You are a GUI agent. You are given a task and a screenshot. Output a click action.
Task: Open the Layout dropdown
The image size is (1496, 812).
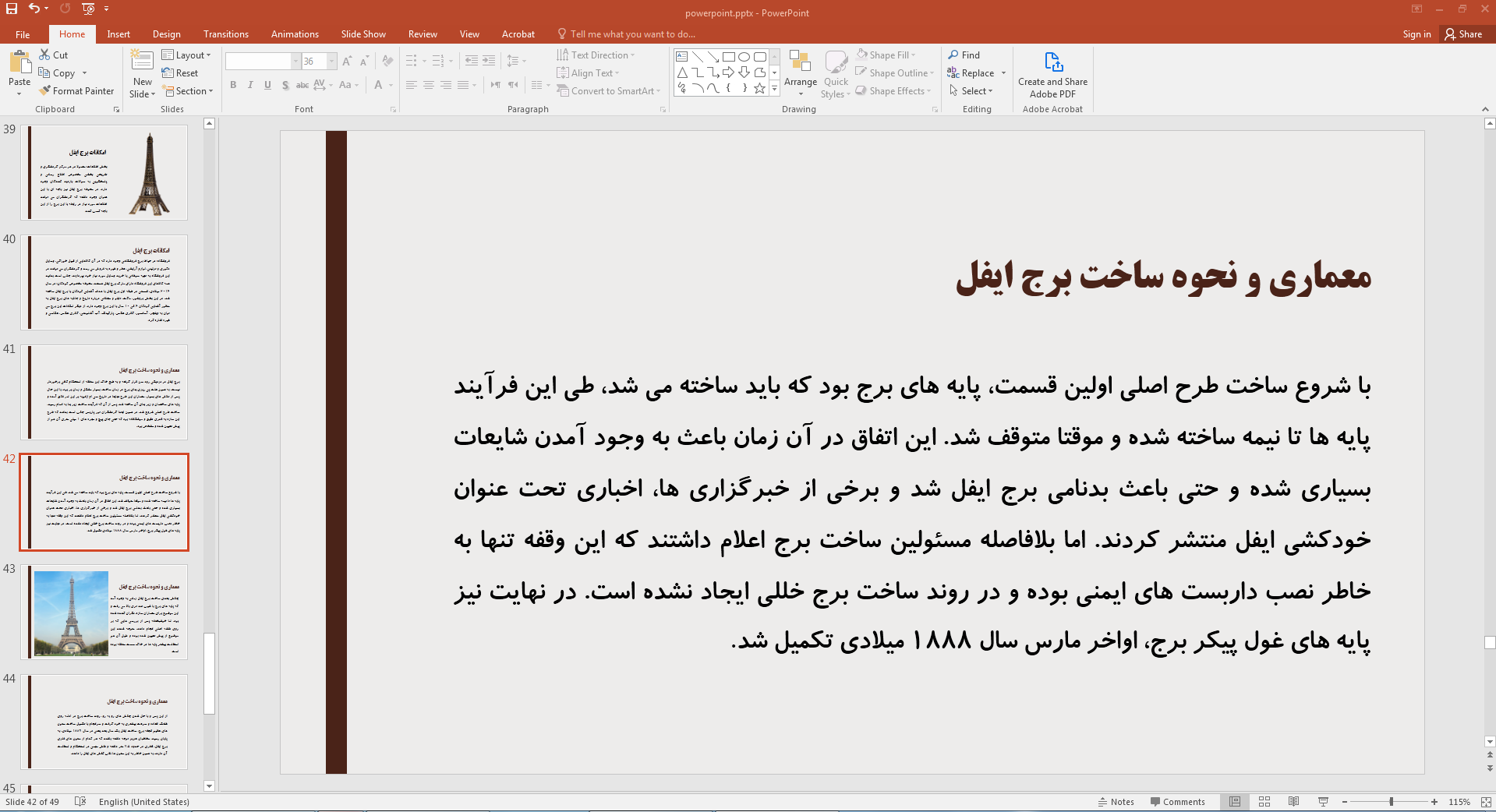tap(186, 55)
